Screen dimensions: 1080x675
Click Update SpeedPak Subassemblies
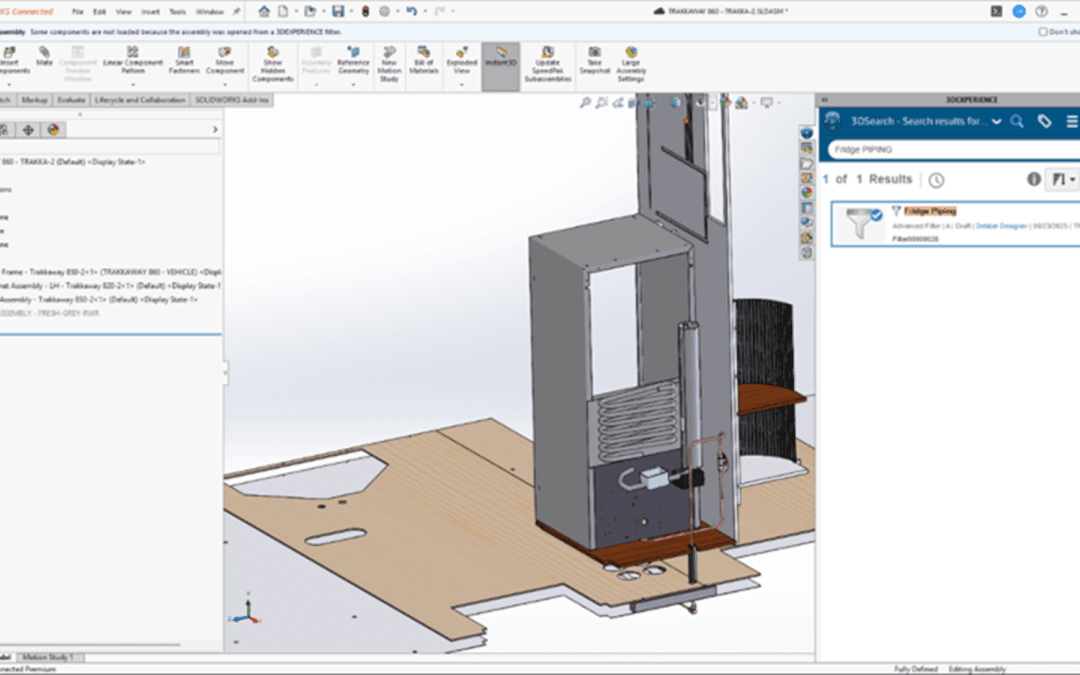546,60
